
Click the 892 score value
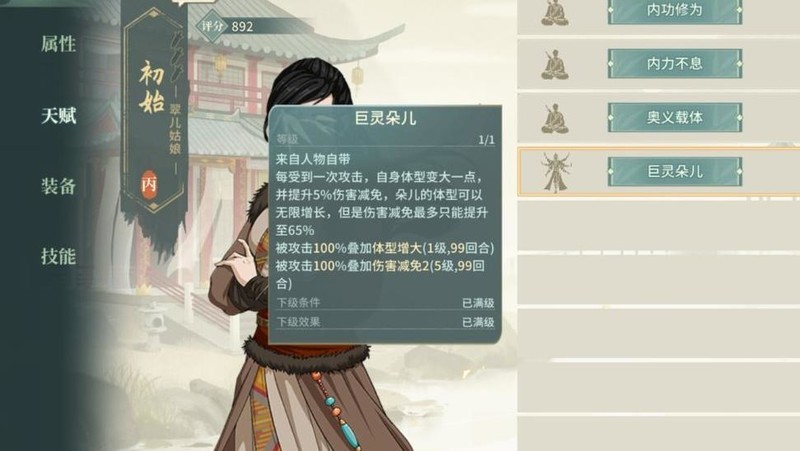[242, 27]
